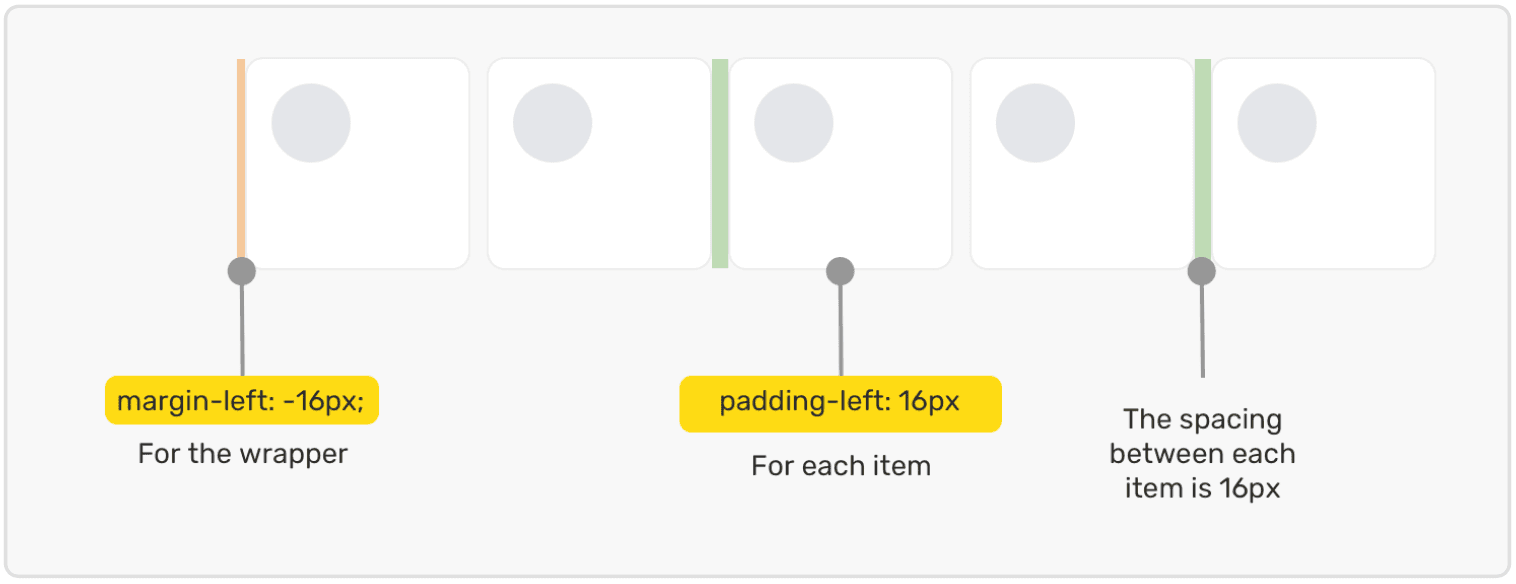
Task: Click the gray avatar circle in the second card
Action: pyautogui.click(x=553, y=124)
